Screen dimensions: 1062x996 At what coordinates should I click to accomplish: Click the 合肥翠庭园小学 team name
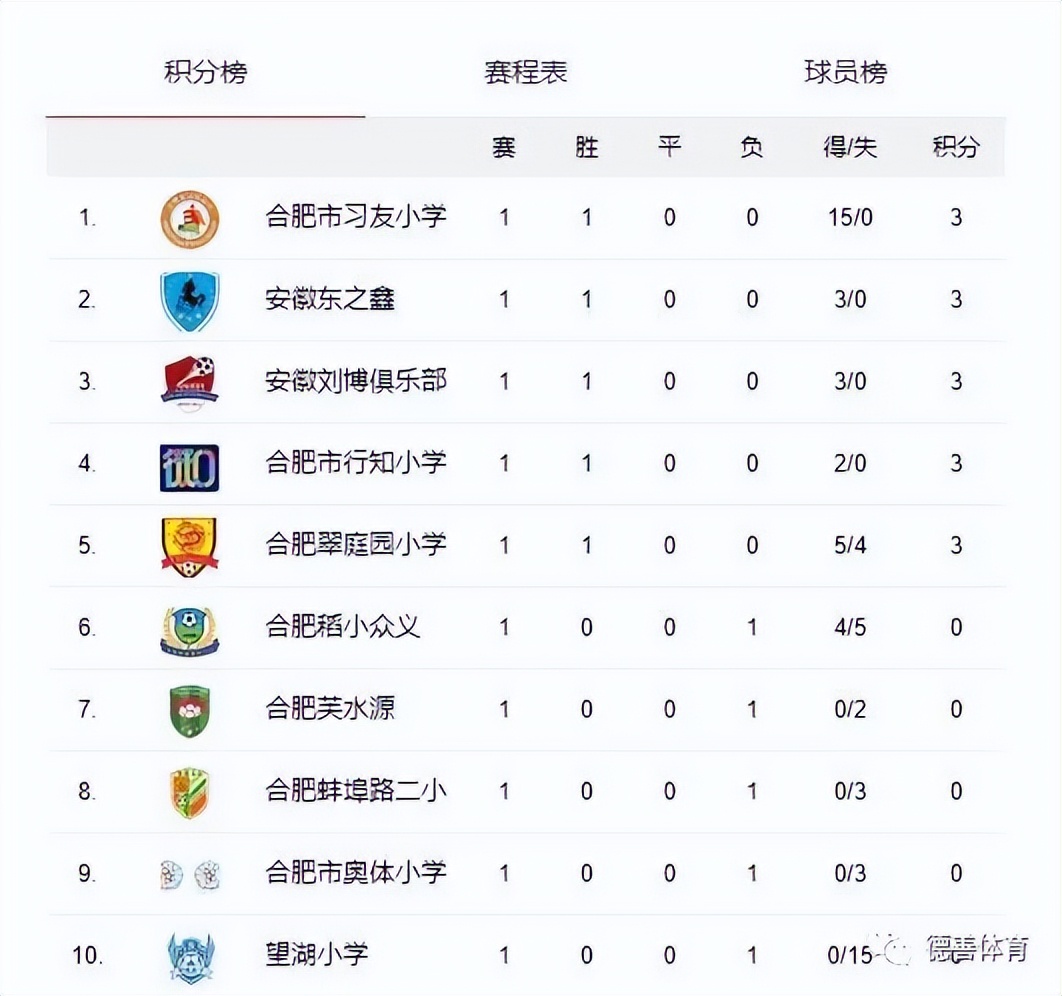coord(355,545)
